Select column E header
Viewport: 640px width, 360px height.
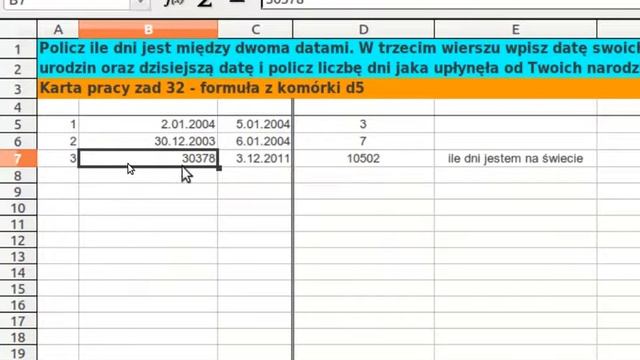tap(516, 29)
